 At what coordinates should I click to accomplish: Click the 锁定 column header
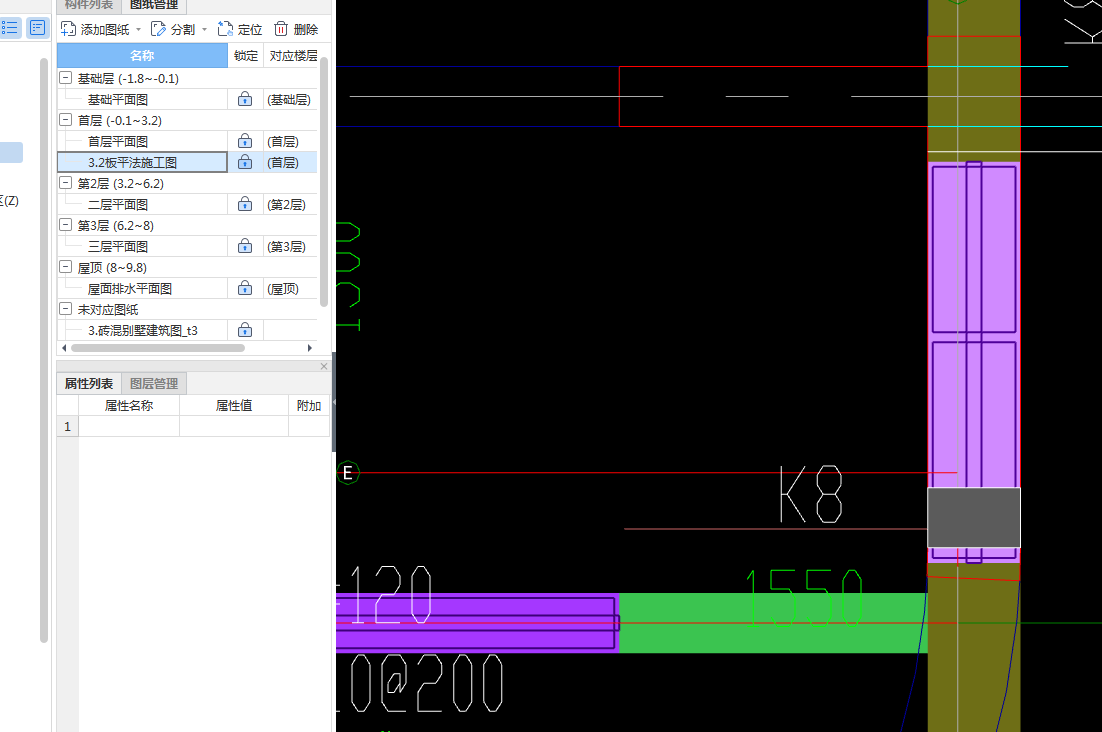246,55
